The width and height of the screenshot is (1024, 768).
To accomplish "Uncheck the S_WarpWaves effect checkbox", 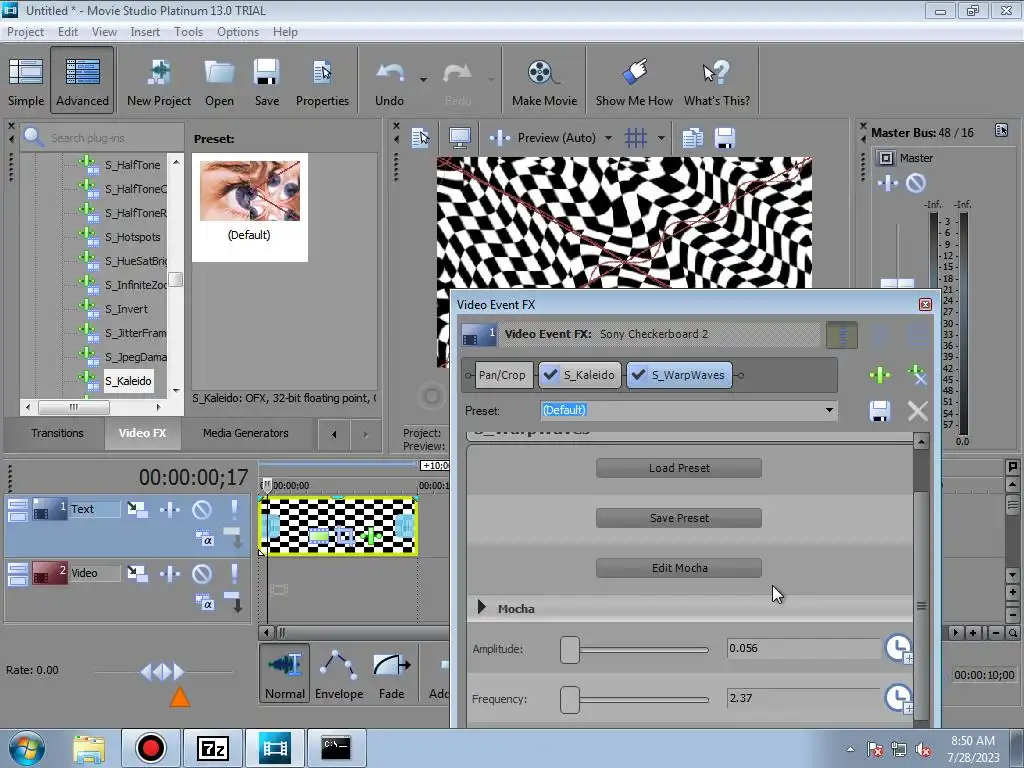I will tap(638, 375).
